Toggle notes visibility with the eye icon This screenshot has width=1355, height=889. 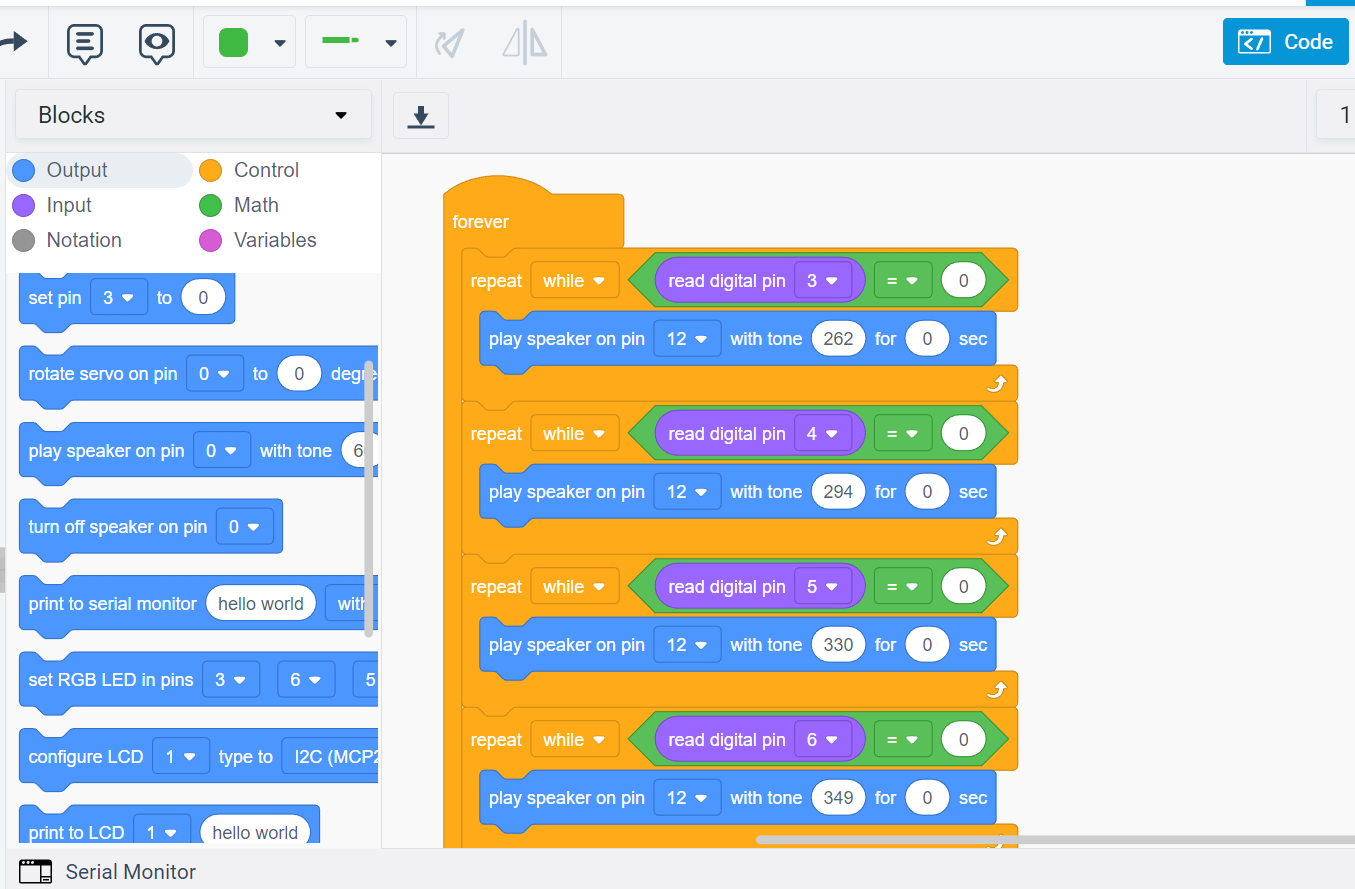(x=157, y=43)
